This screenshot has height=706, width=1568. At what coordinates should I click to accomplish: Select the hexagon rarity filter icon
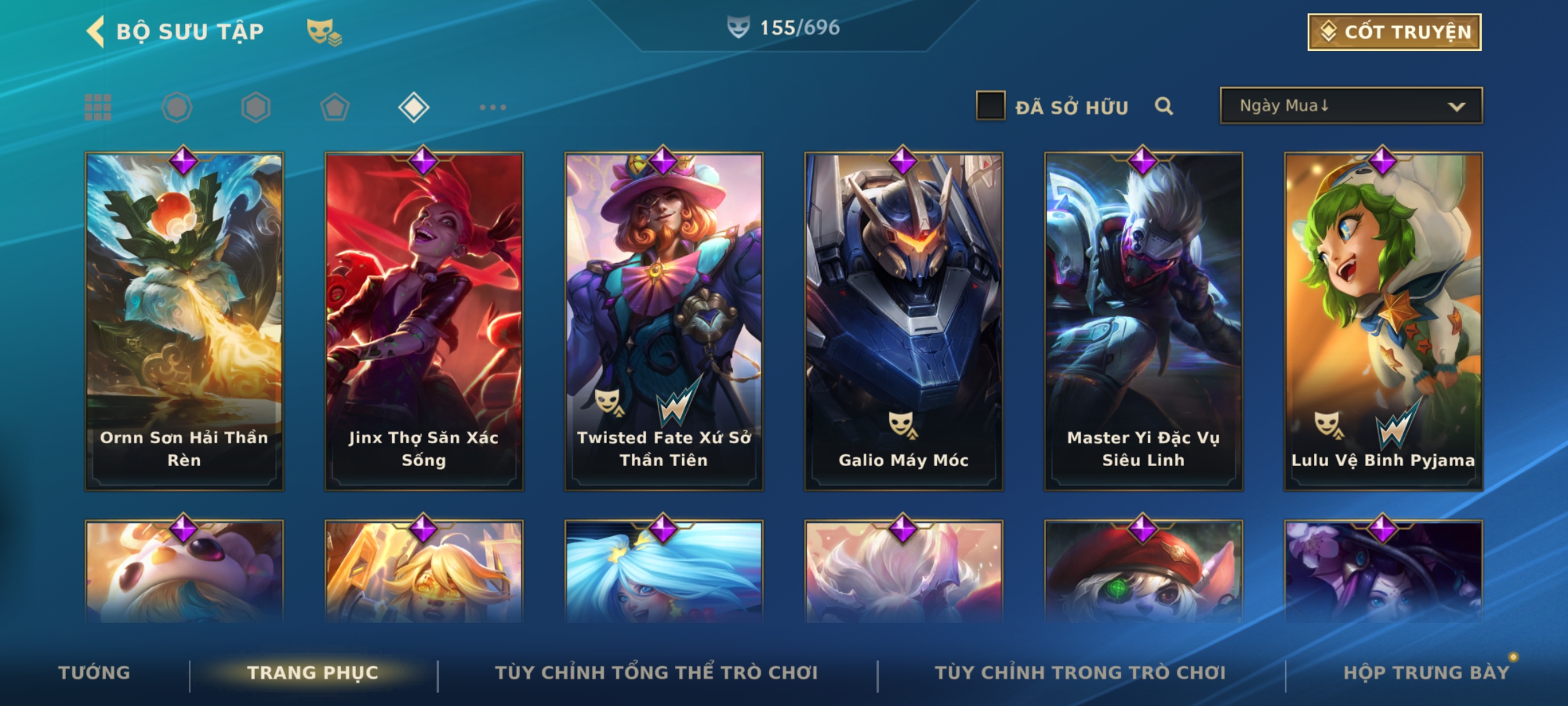255,107
